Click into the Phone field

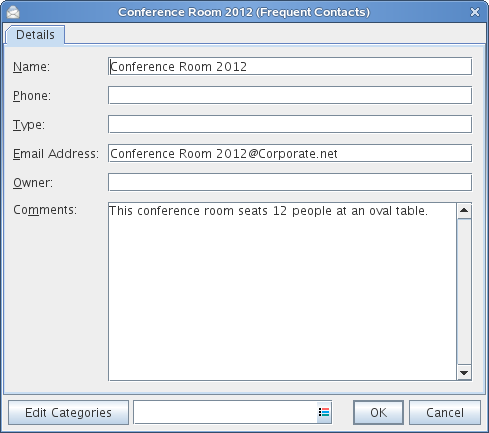click(x=290, y=95)
